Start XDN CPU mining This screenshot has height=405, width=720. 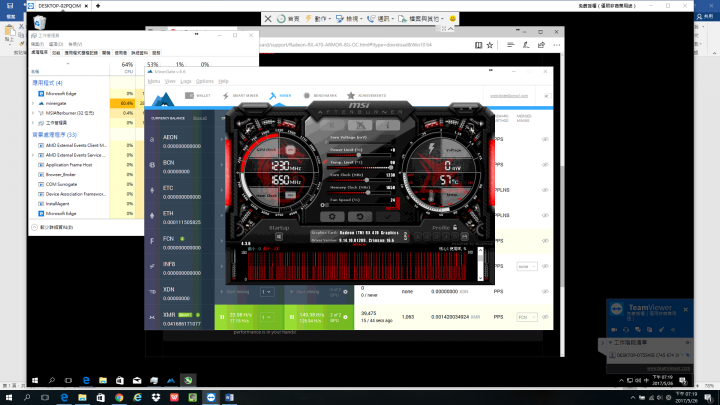click(x=235, y=292)
